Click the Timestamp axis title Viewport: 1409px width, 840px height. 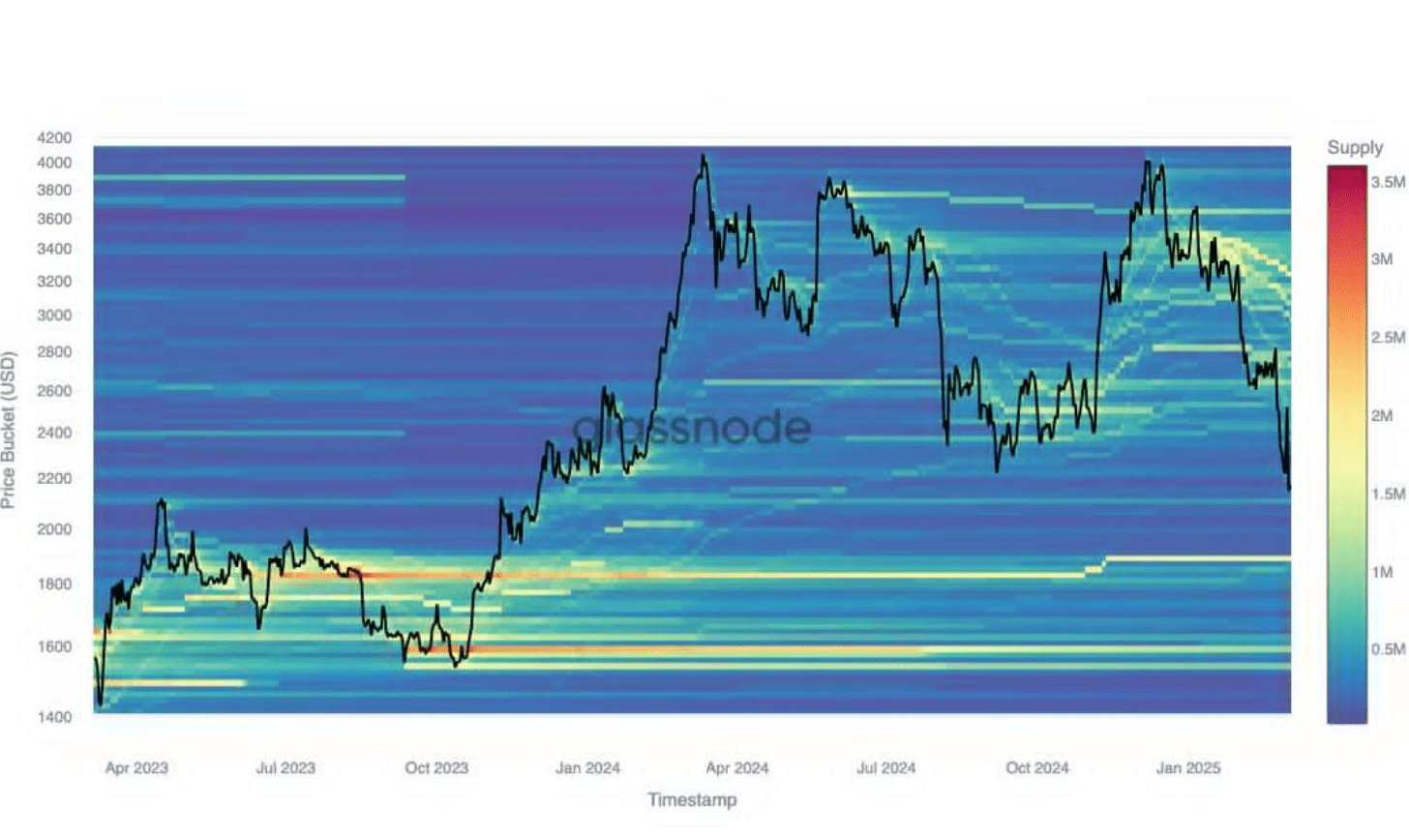(692, 799)
